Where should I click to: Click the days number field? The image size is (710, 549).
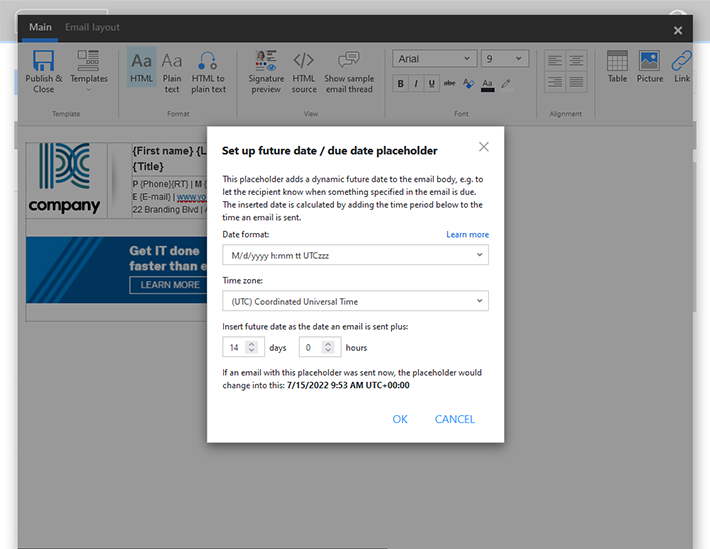pos(234,347)
